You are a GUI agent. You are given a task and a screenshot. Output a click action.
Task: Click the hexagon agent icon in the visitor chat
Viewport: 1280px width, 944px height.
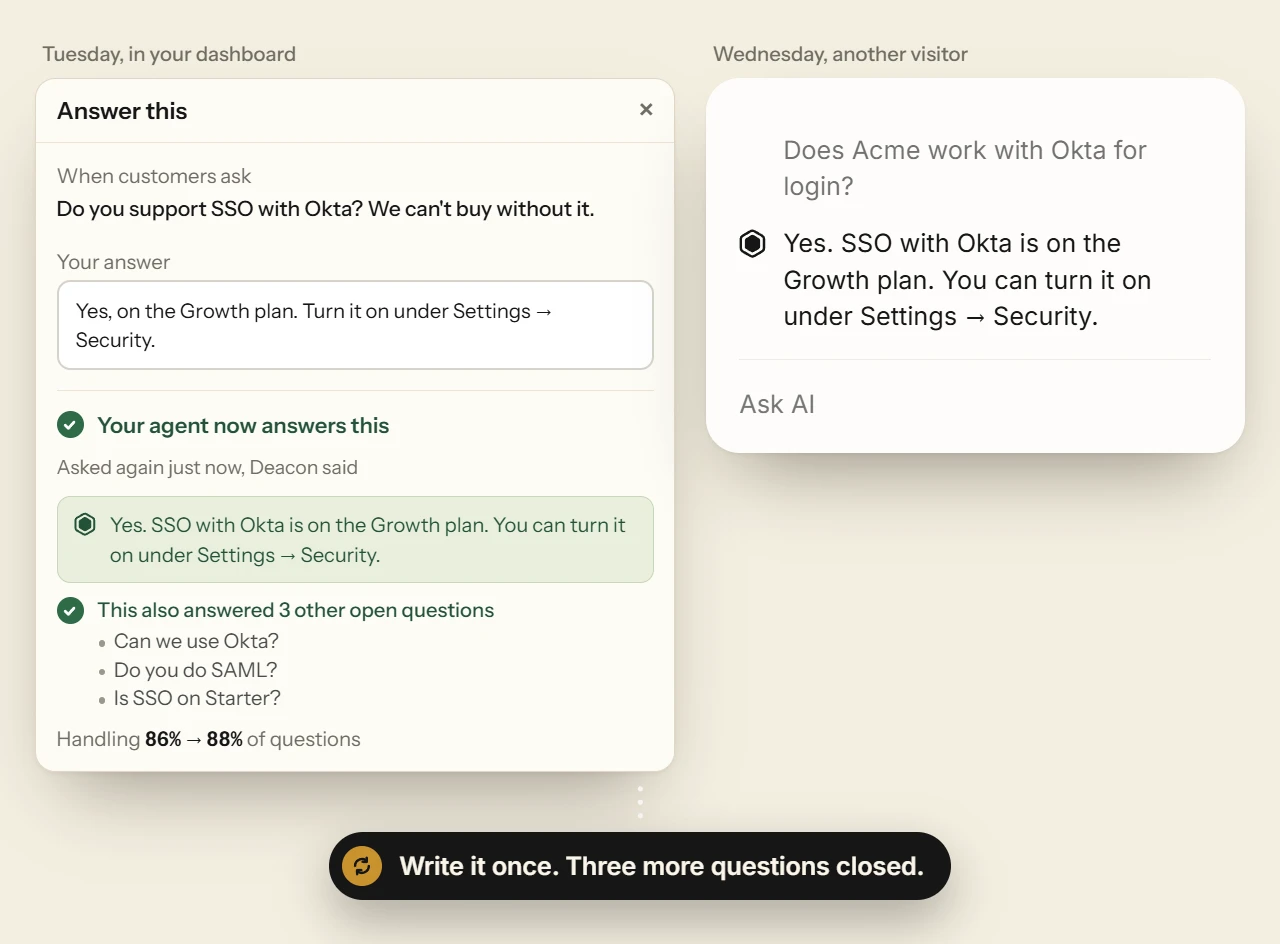(x=752, y=243)
